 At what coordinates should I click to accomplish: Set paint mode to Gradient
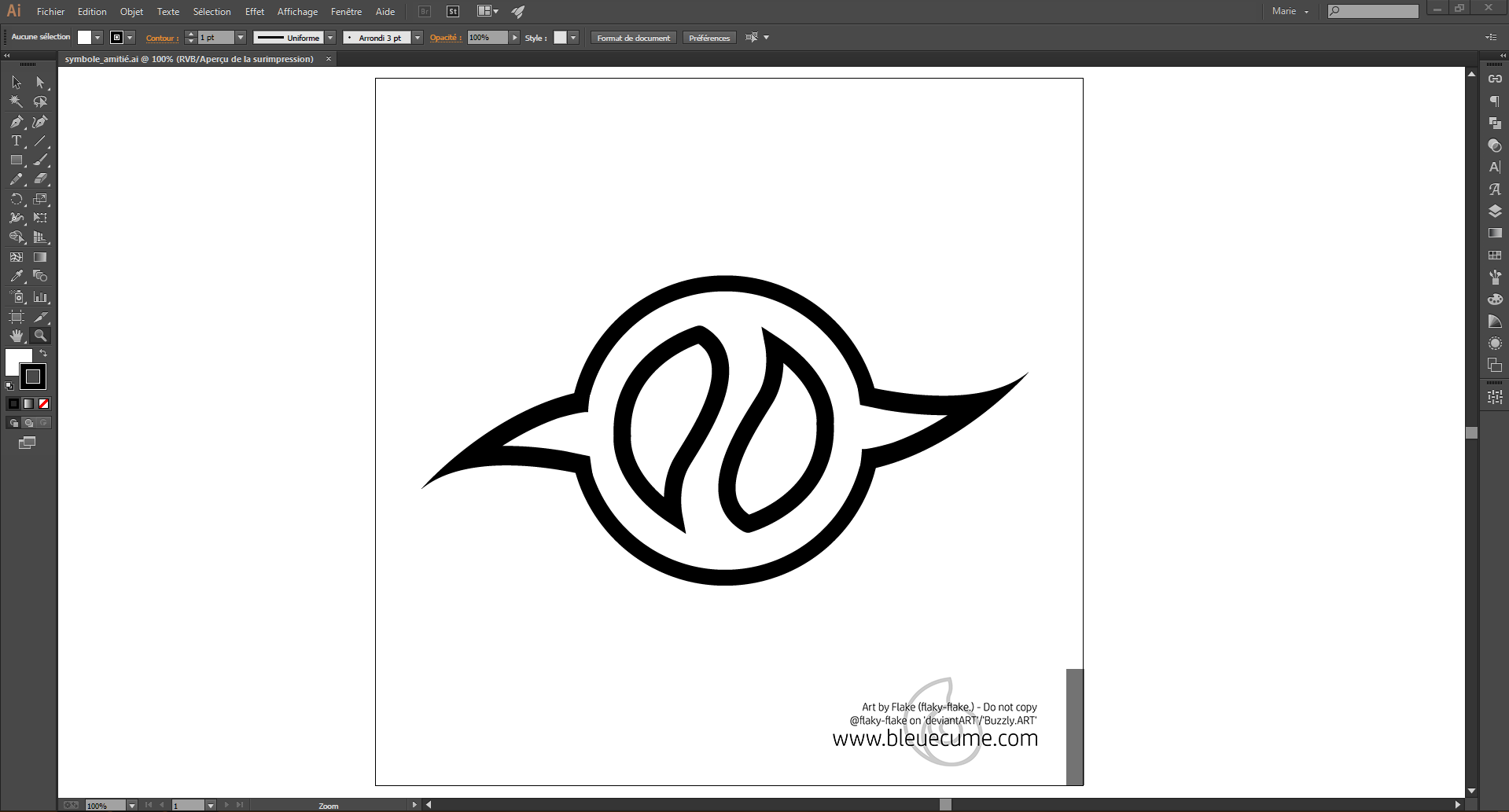click(28, 403)
